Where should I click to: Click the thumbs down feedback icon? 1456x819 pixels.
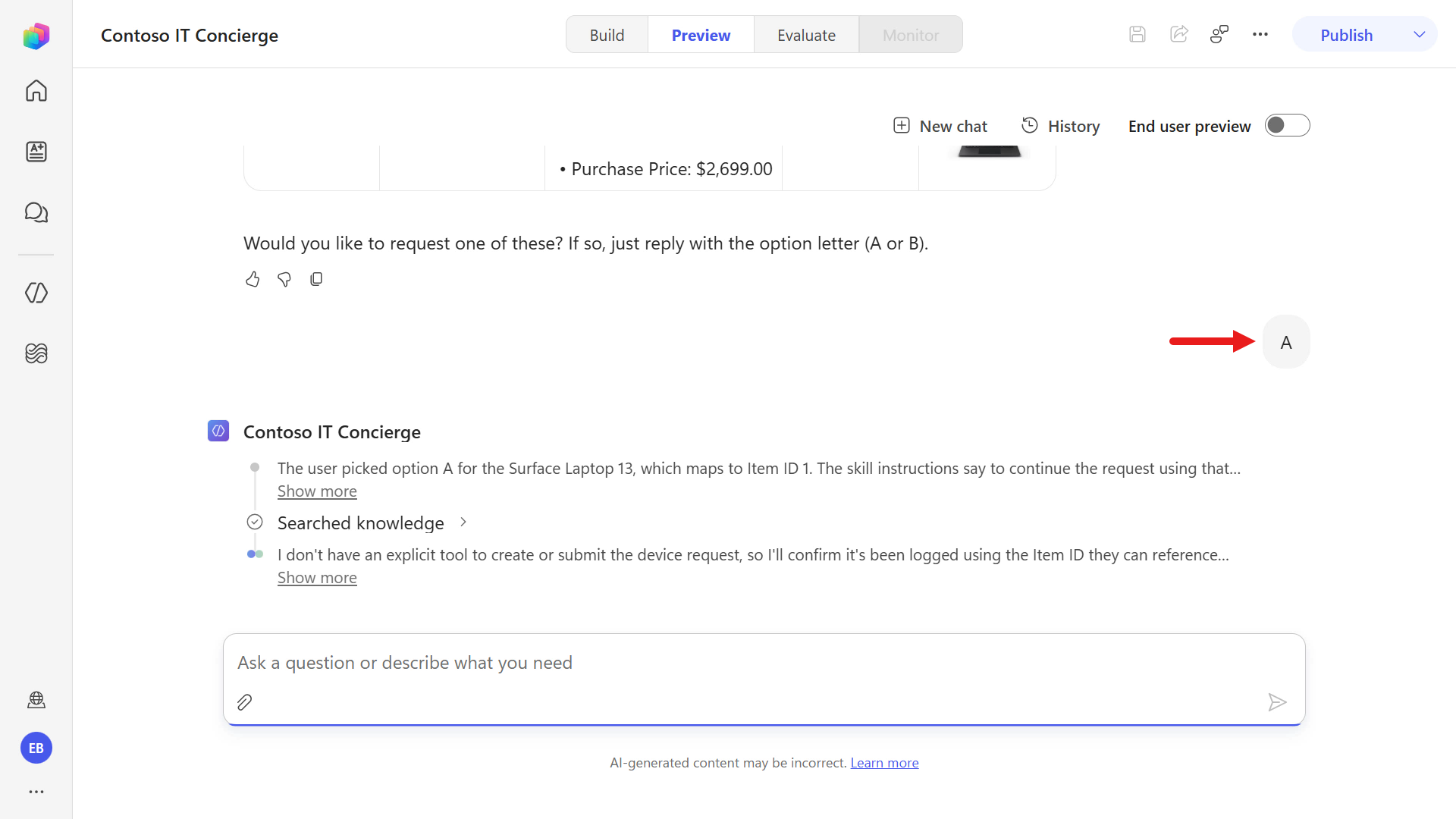click(284, 279)
